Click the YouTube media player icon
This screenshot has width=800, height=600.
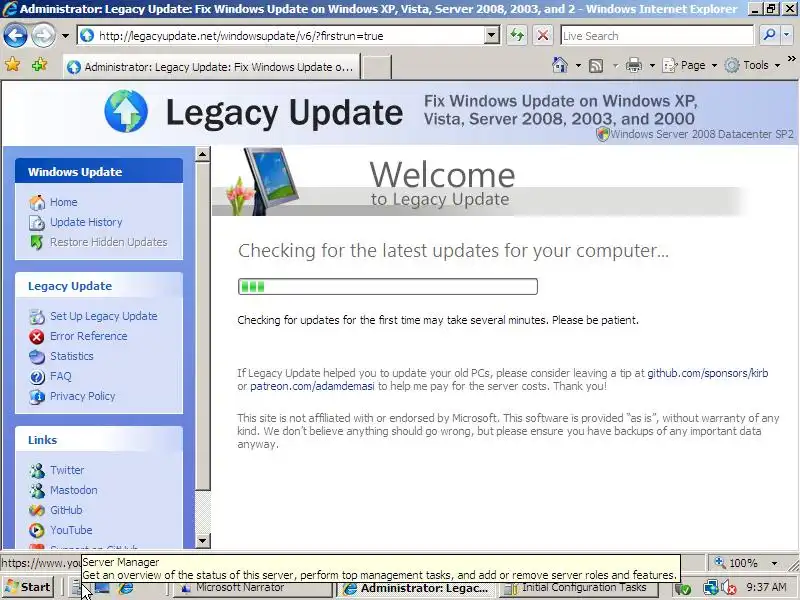click(37, 530)
